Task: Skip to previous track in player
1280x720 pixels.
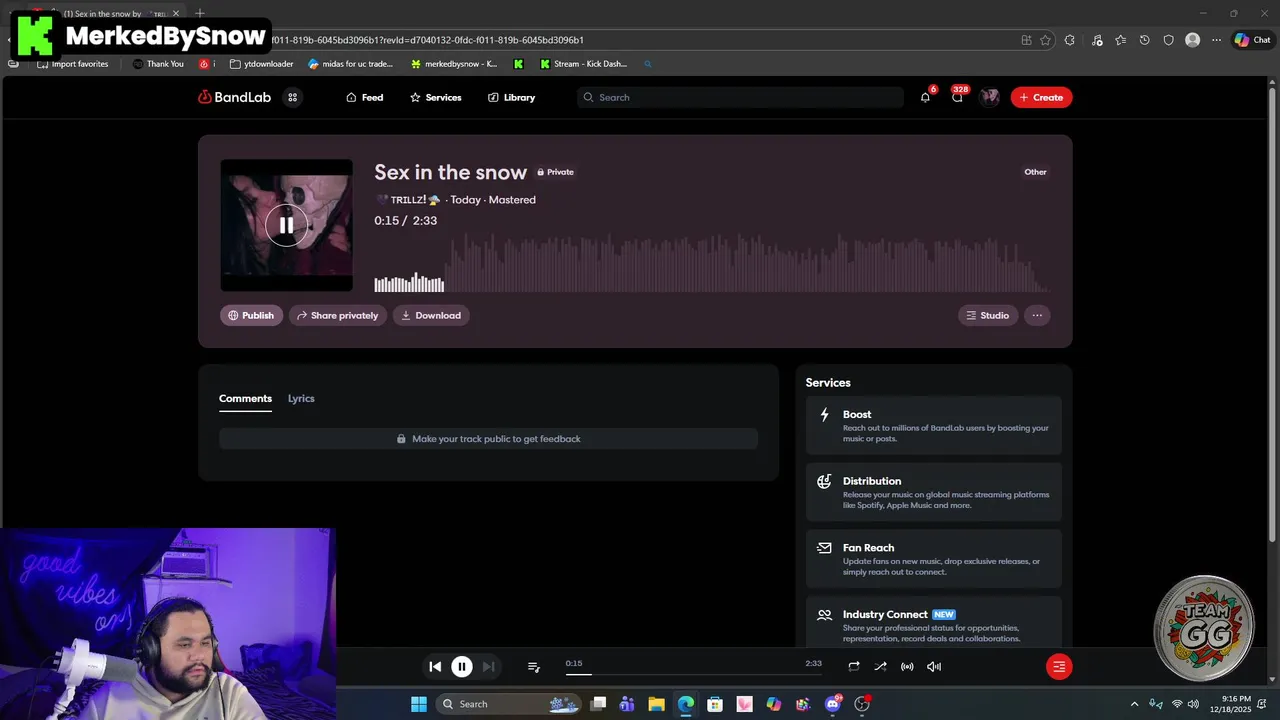Action: pos(435,666)
